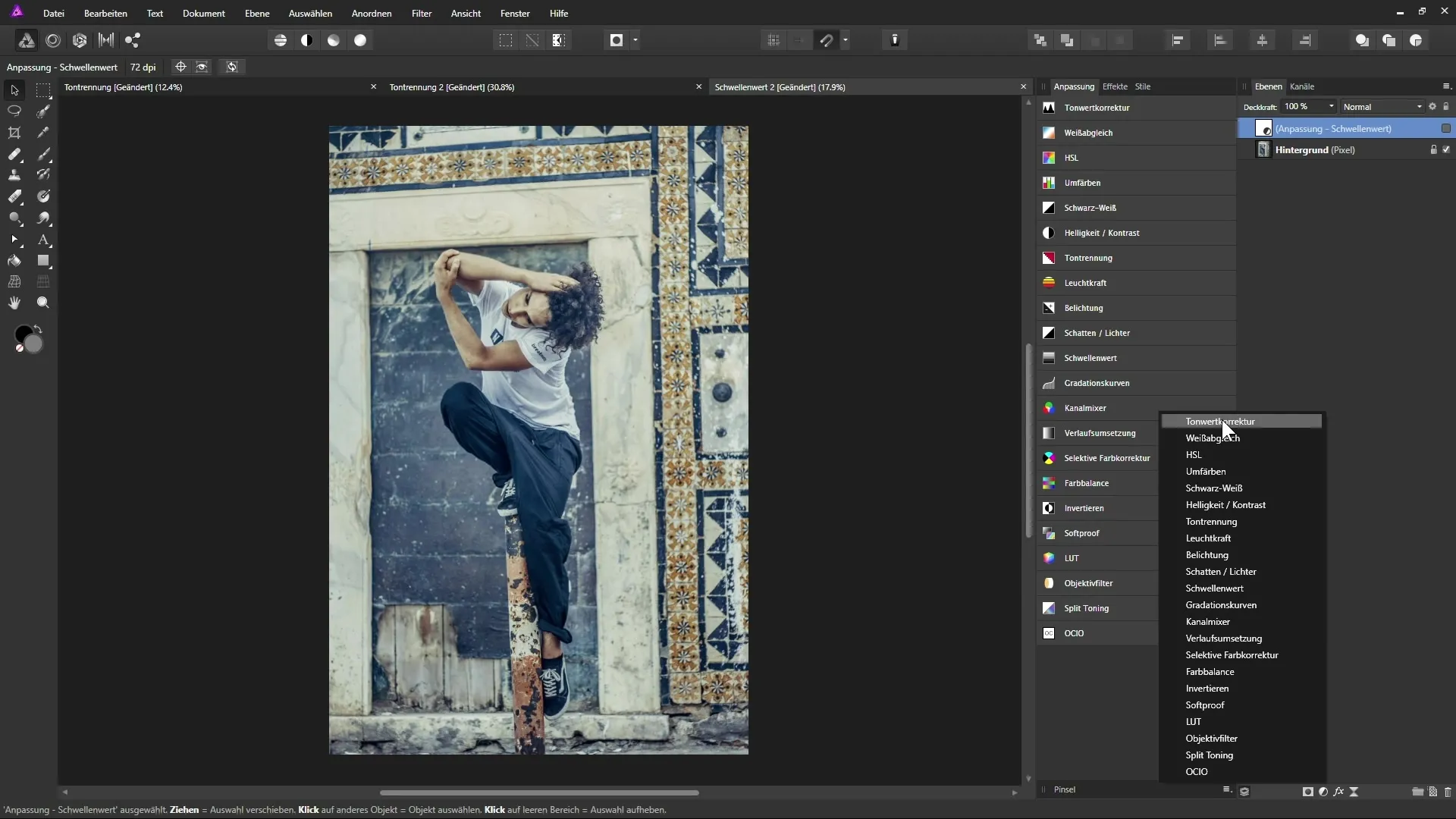Switch to the Tone Mapping Persona
This screenshot has height=819, width=1456.
click(106, 40)
